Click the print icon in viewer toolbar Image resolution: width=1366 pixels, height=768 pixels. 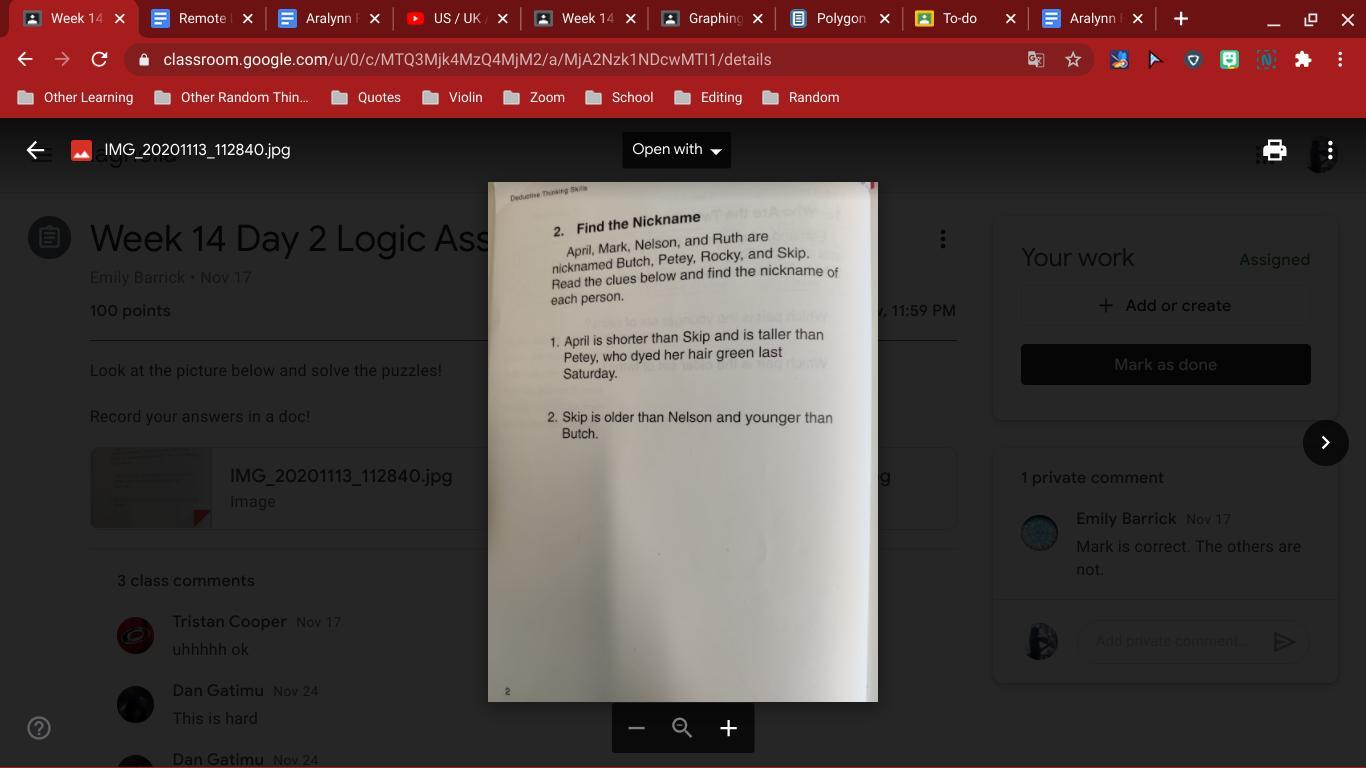[1274, 150]
